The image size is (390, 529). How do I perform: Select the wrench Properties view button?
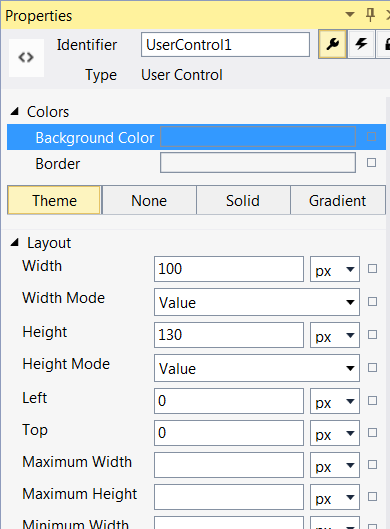pos(333,44)
